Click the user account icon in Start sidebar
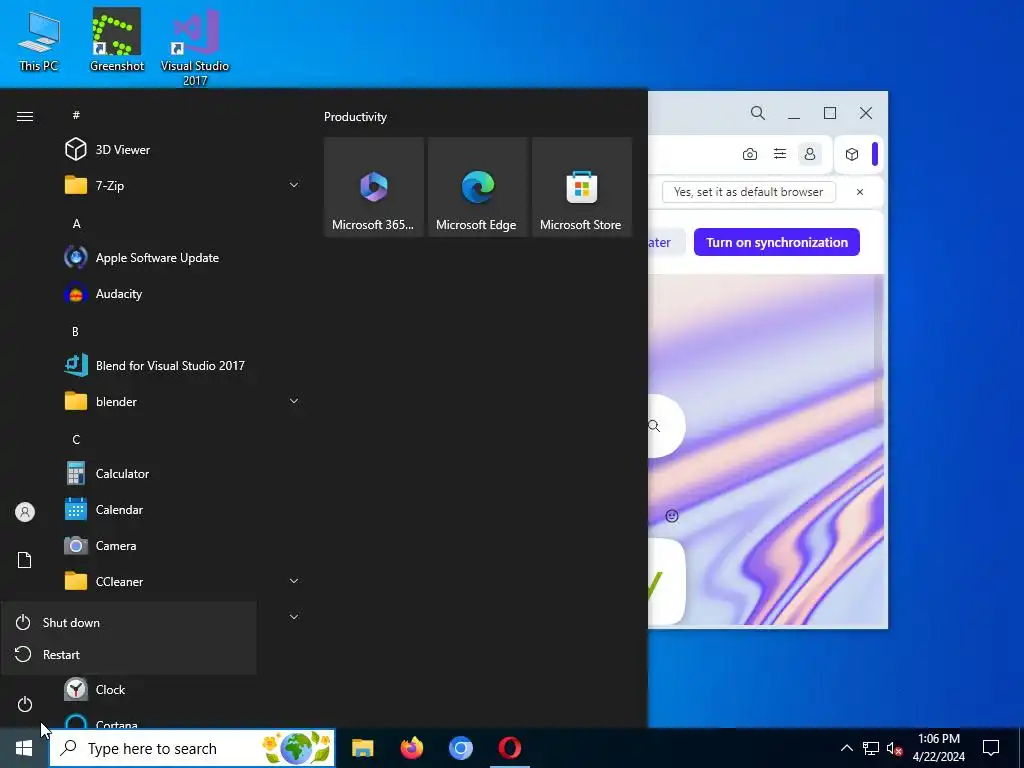The image size is (1024, 768). click(x=25, y=512)
